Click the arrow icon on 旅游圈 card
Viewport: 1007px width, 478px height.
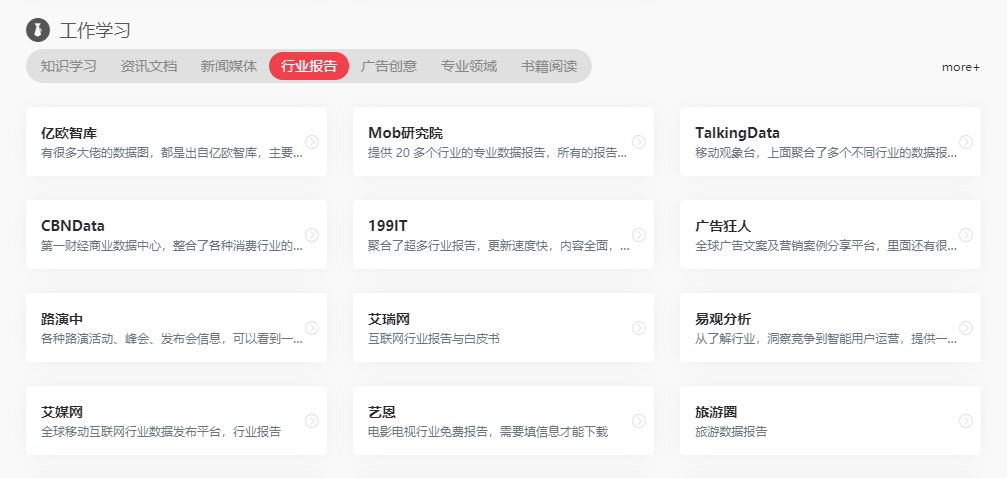966,421
